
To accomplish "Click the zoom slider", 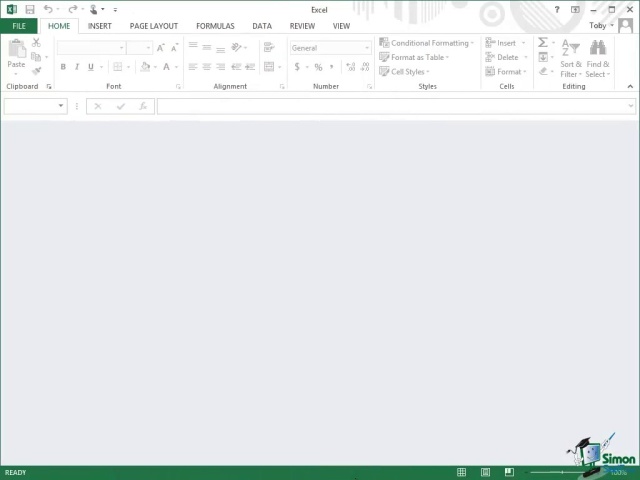I will click(x=562, y=472).
